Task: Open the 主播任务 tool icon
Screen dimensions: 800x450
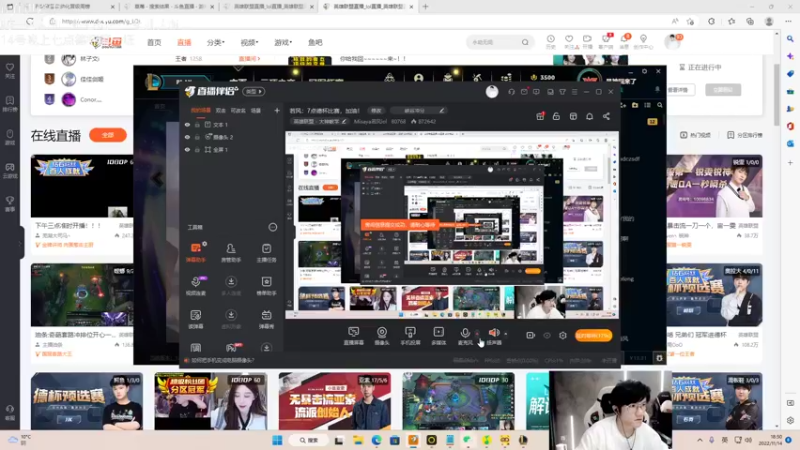Action: click(266, 252)
